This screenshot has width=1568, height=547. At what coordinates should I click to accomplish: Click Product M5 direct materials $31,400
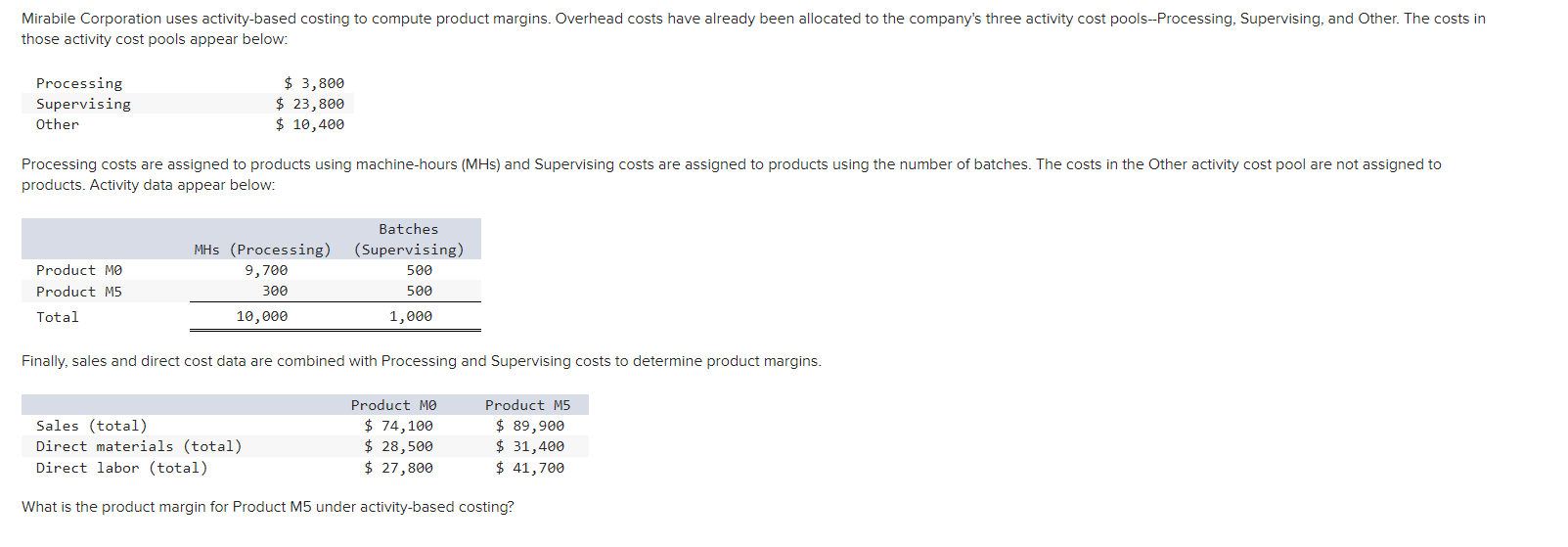[530, 446]
